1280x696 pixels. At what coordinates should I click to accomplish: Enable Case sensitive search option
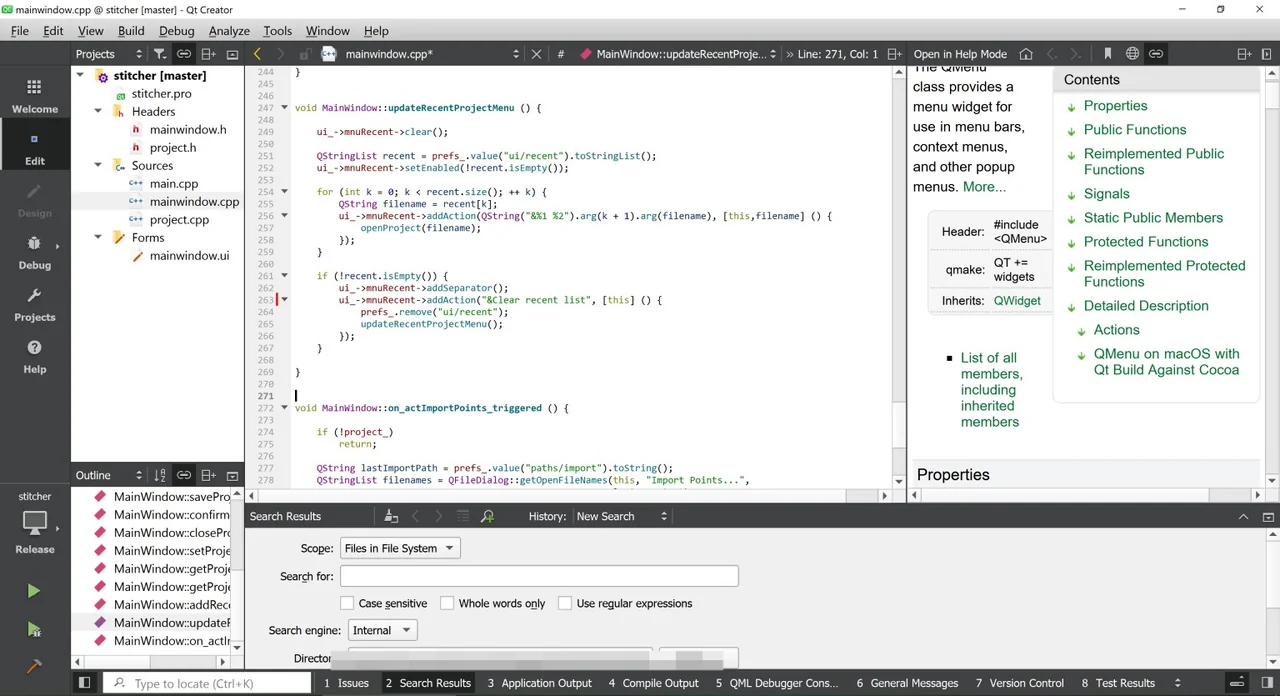347,603
